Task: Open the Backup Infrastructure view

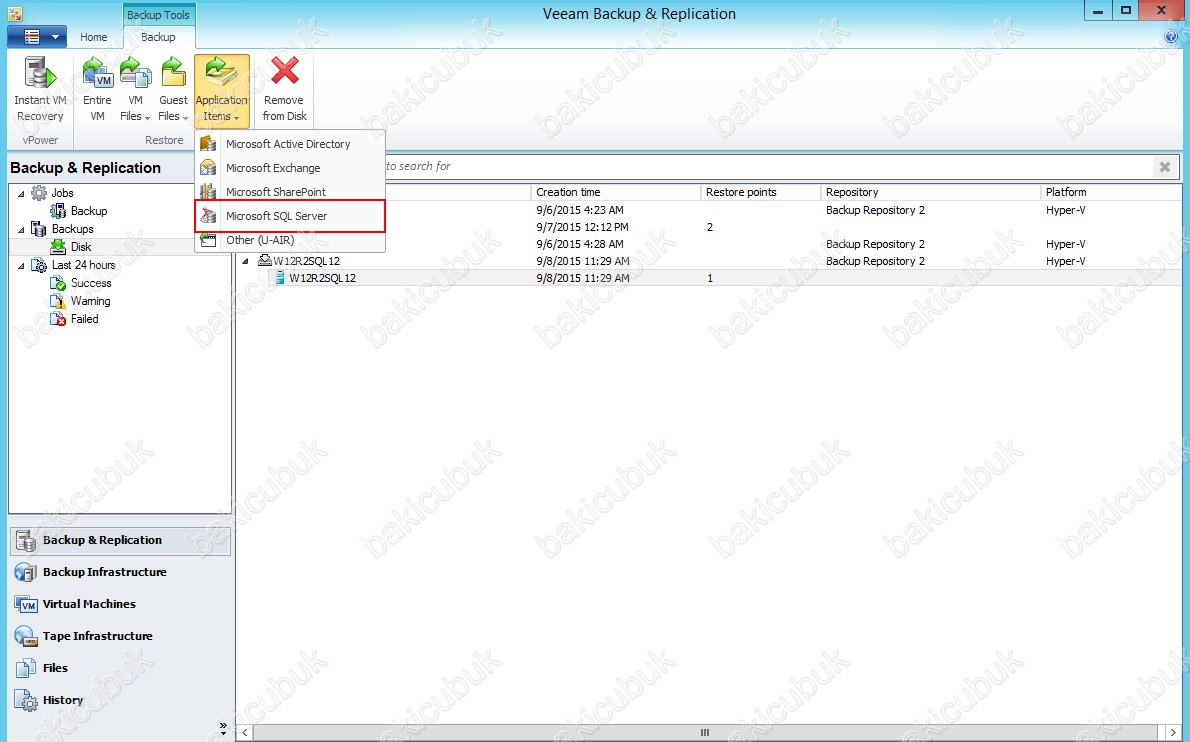Action: 120,572
